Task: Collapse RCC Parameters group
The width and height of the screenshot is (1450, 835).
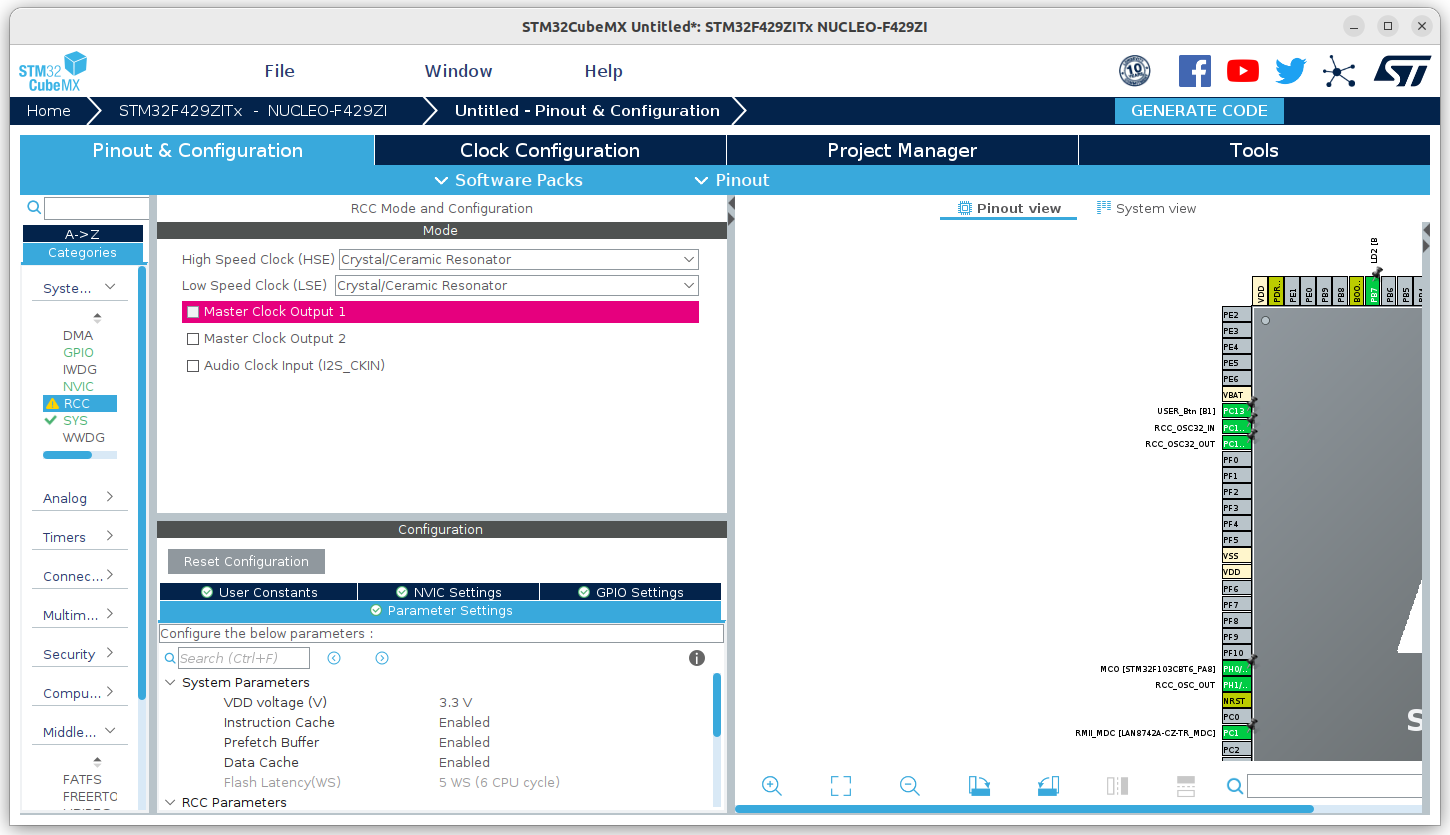Action: tap(170, 803)
